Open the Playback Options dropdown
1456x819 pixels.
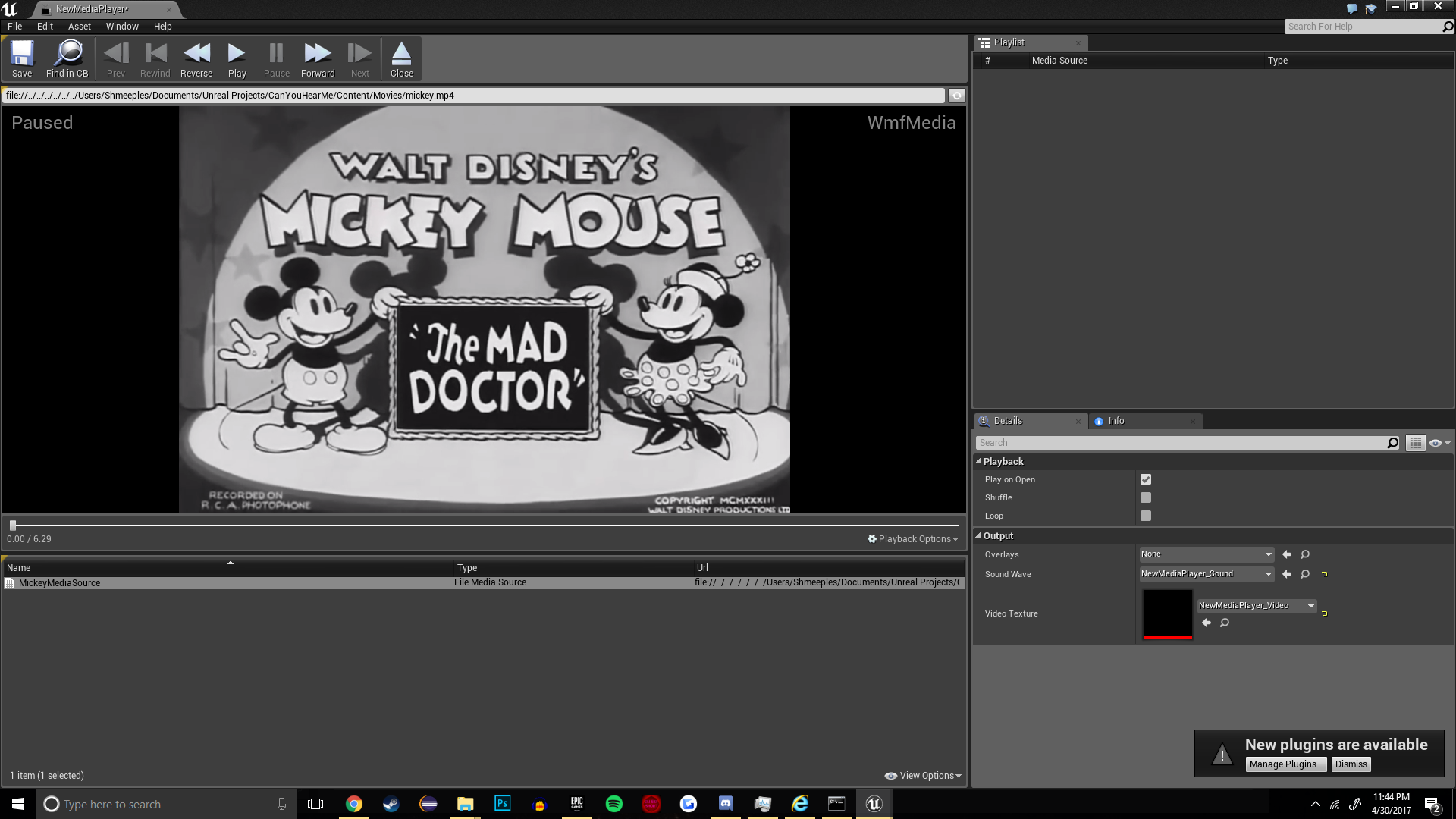913,539
